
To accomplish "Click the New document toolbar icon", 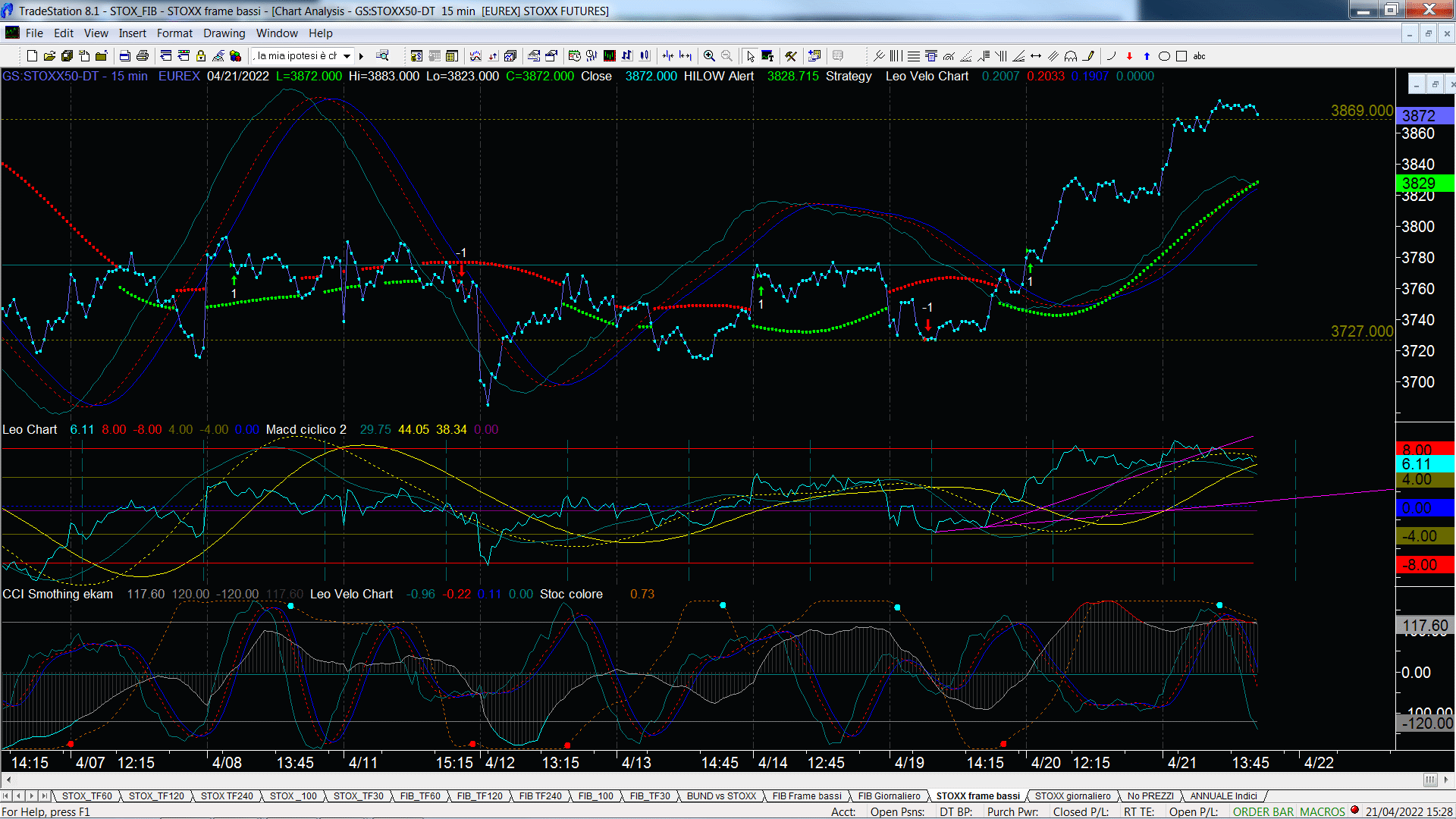I will tap(32, 56).
